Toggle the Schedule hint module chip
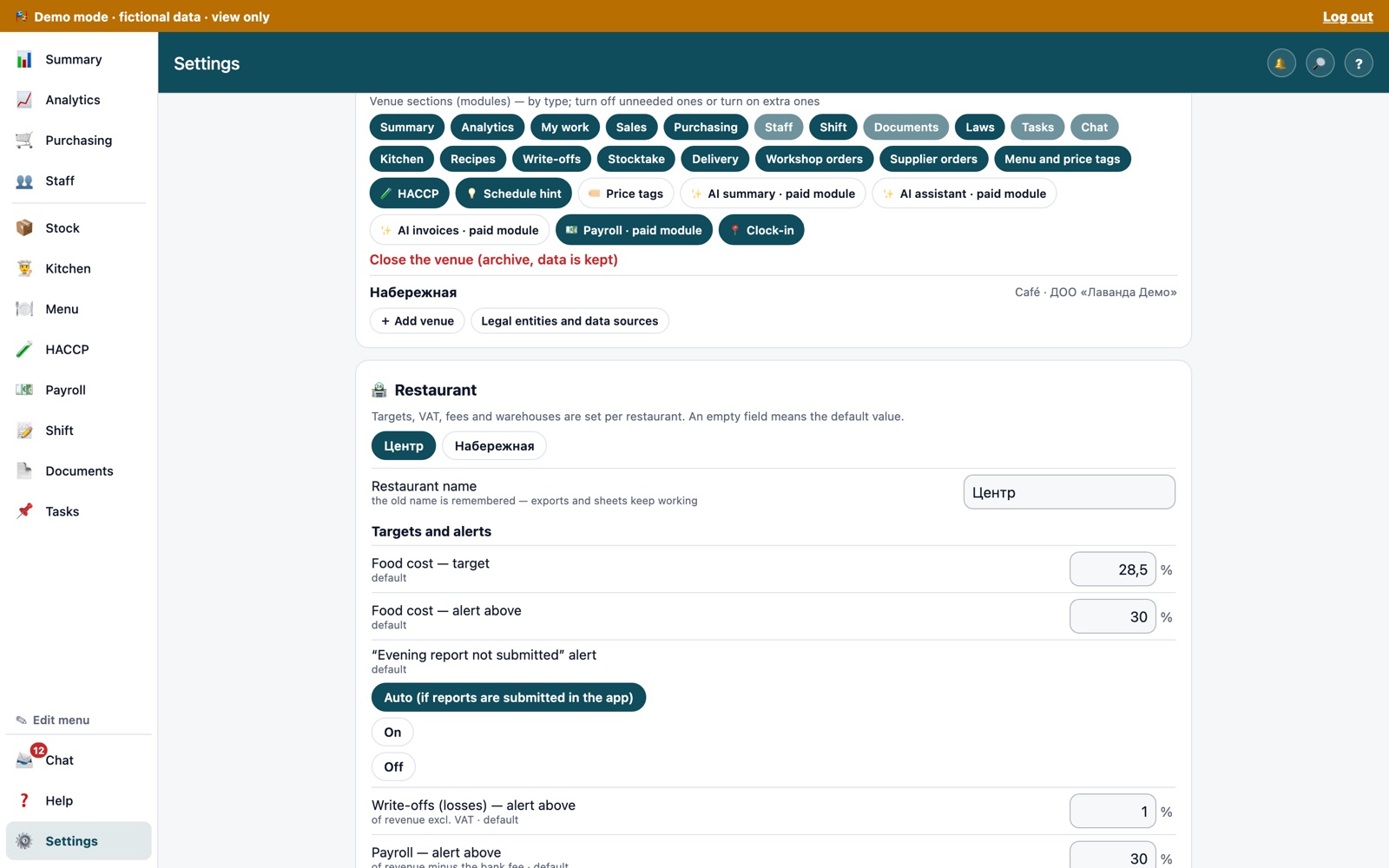Screen dimensions: 1389x868 point(514,194)
